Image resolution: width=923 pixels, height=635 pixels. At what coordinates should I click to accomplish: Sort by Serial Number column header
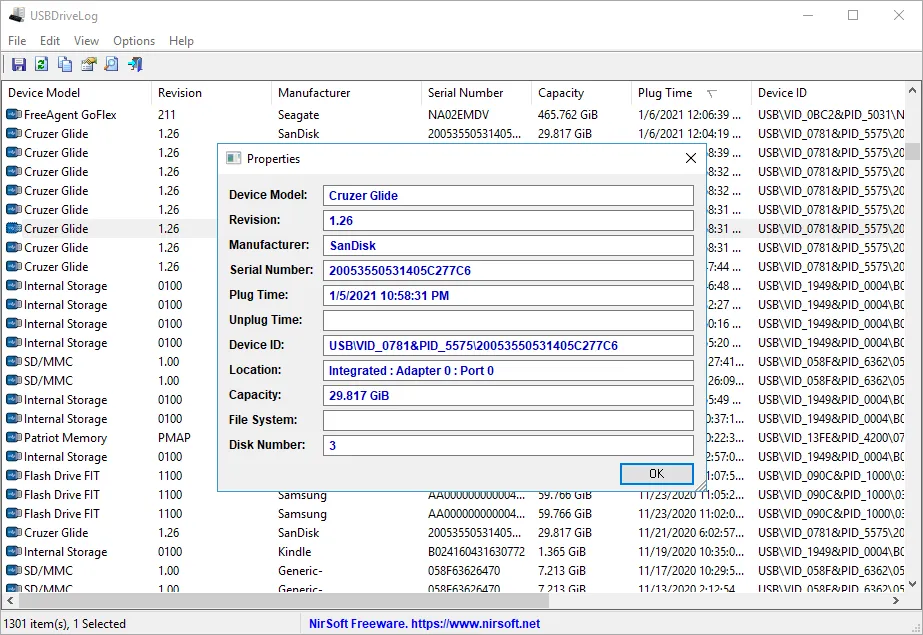(476, 92)
